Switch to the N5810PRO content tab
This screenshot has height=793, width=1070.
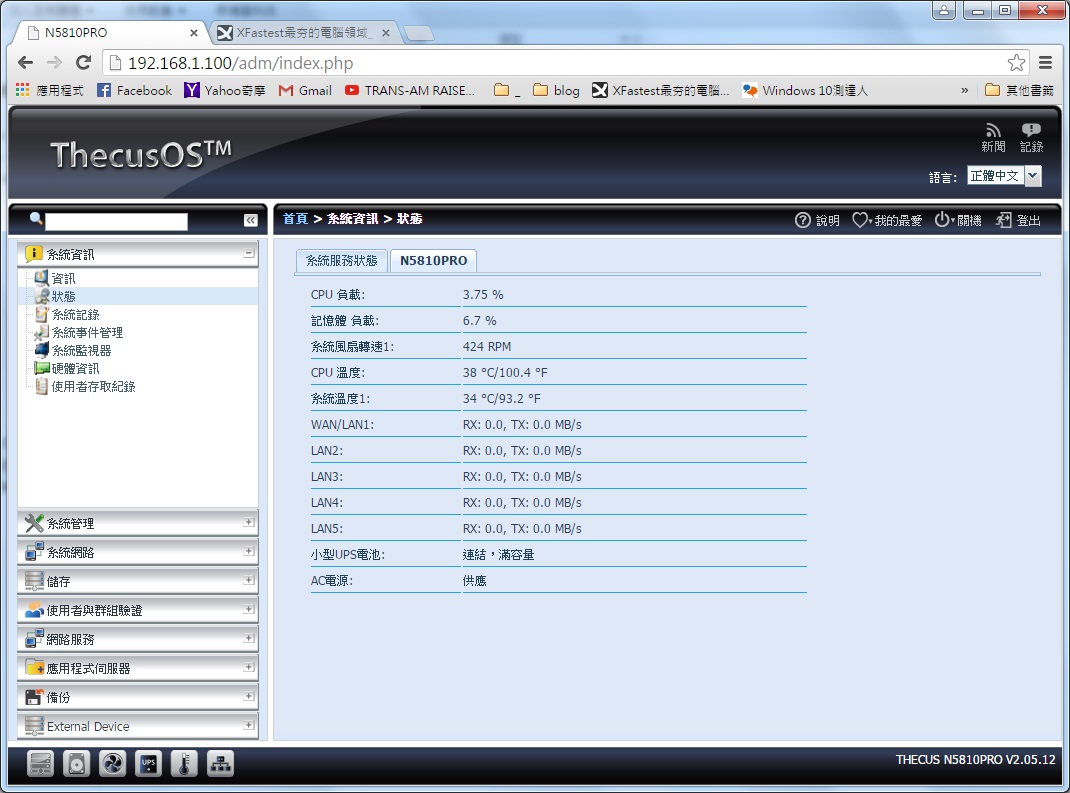point(433,261)
